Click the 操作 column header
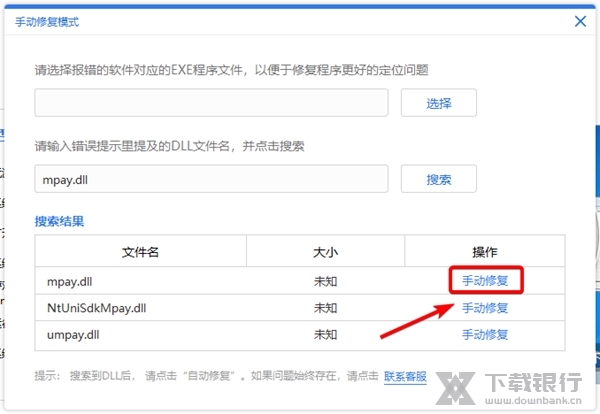 click(485, 252)
